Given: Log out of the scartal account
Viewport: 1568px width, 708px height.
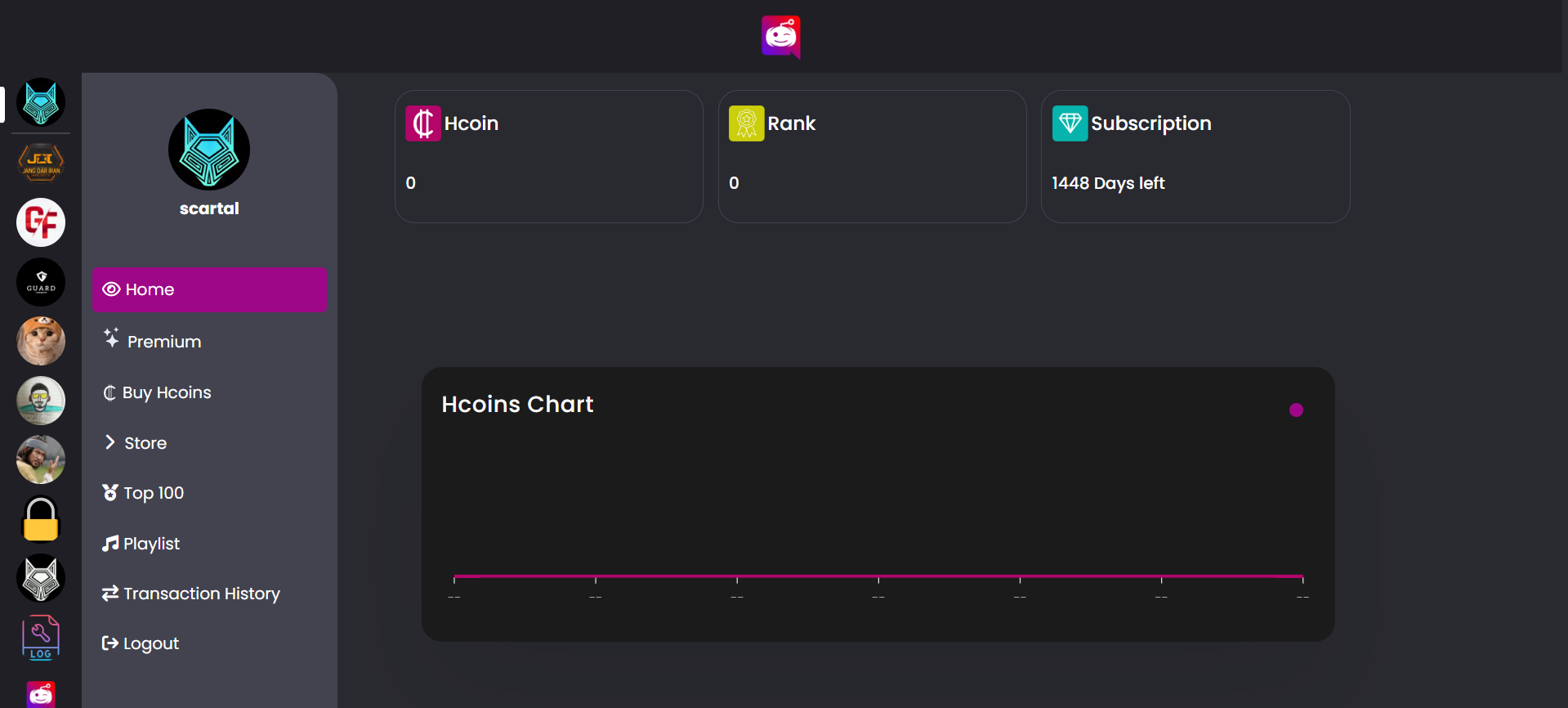Looking at the screenshot, I should (x=150, y=643).
